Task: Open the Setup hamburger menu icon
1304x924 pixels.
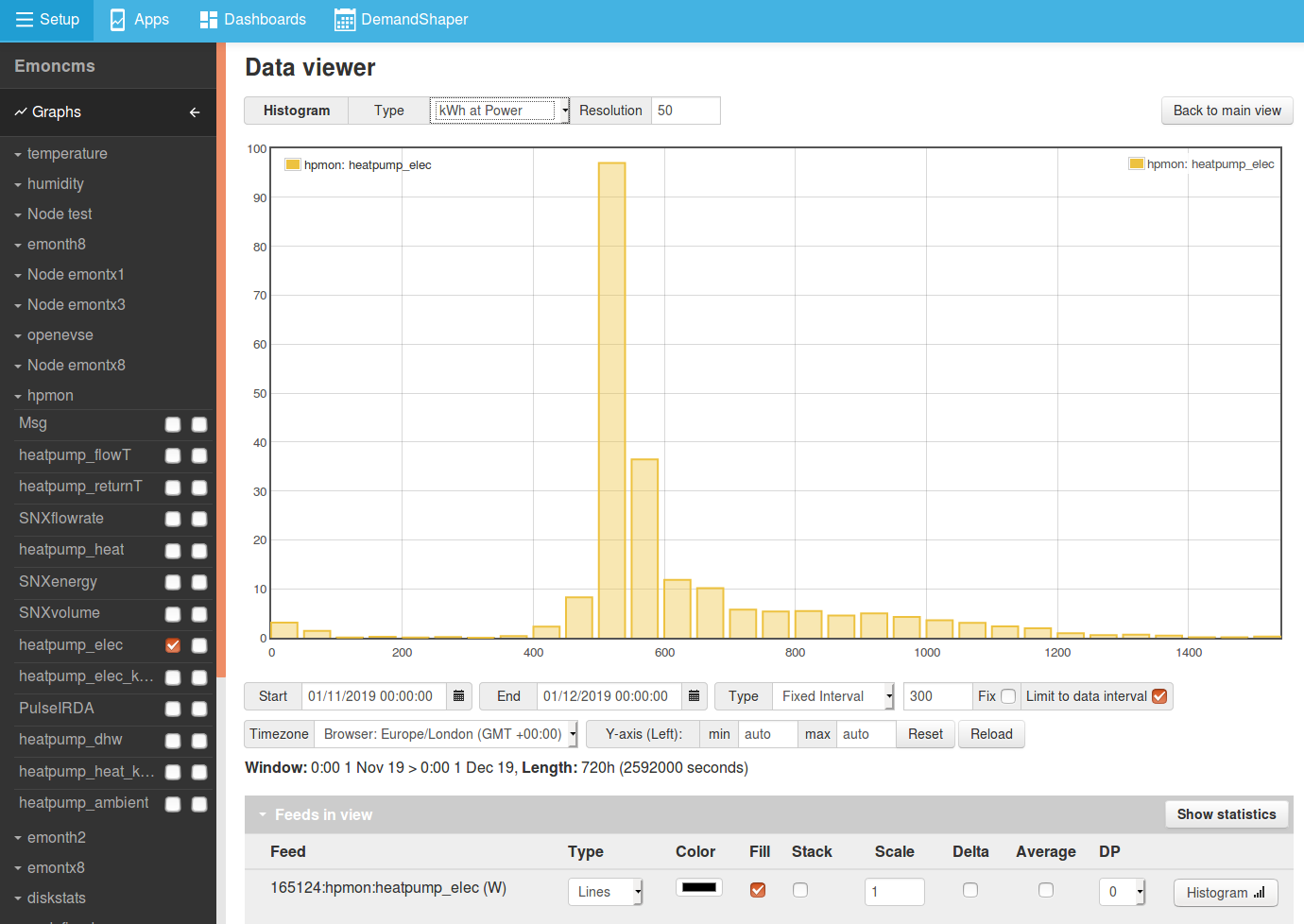Action: (x=25, y=20)
